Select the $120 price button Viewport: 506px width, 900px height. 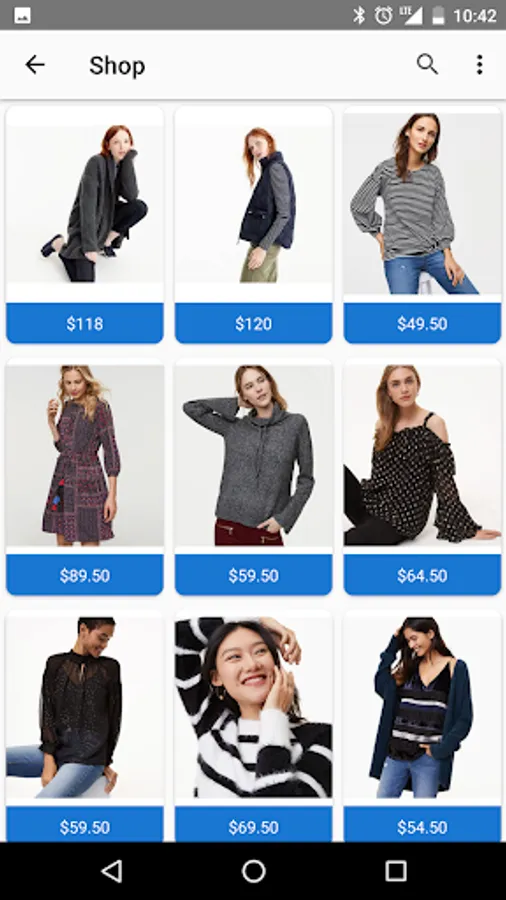(254, 323)
